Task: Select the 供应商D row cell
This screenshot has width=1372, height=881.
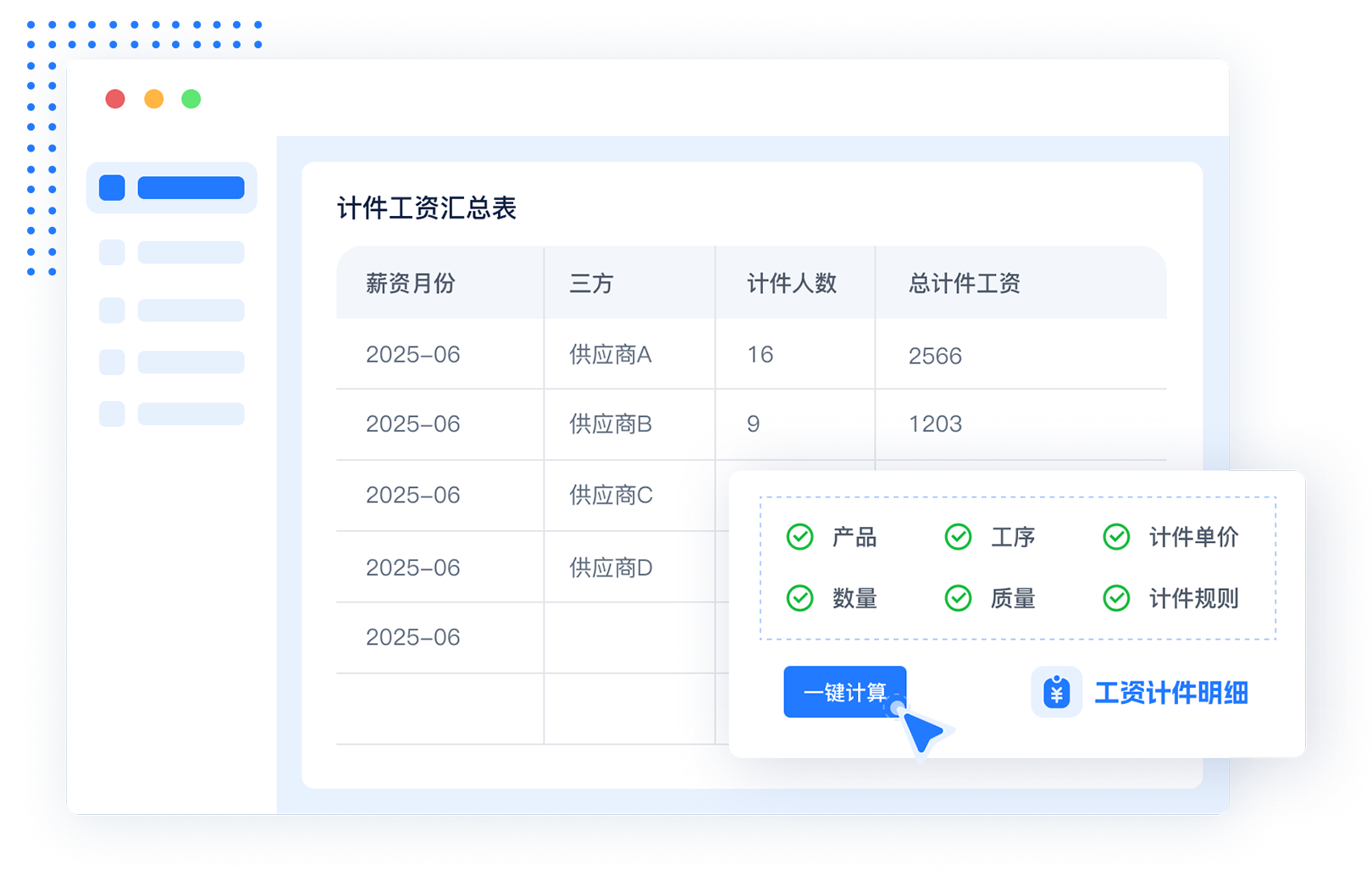Action: 608,568
